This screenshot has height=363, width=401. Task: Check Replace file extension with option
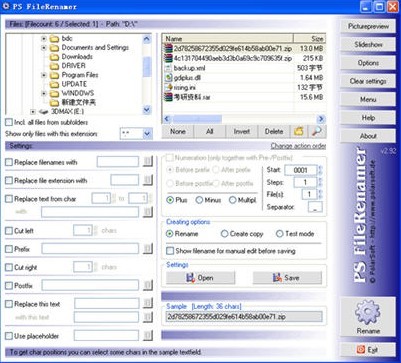click(x=9, y=181)
